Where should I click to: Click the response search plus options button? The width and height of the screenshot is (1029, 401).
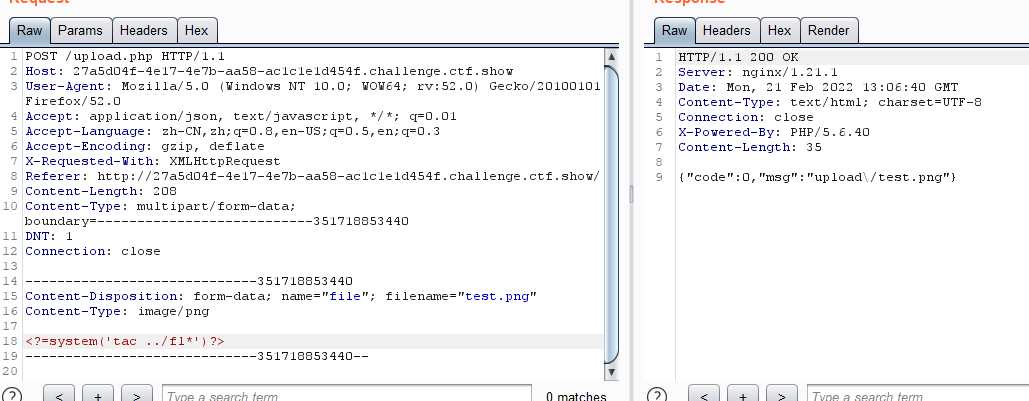click(x=743, y=396)
